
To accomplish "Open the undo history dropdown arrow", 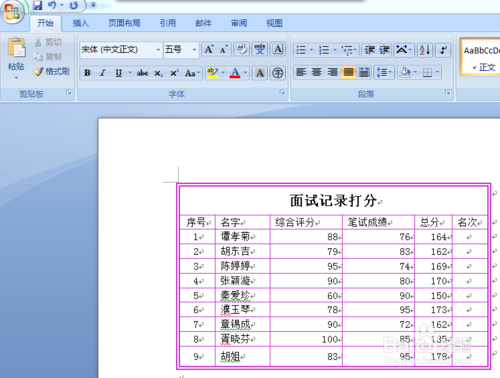I will click(x=62, y=5).
